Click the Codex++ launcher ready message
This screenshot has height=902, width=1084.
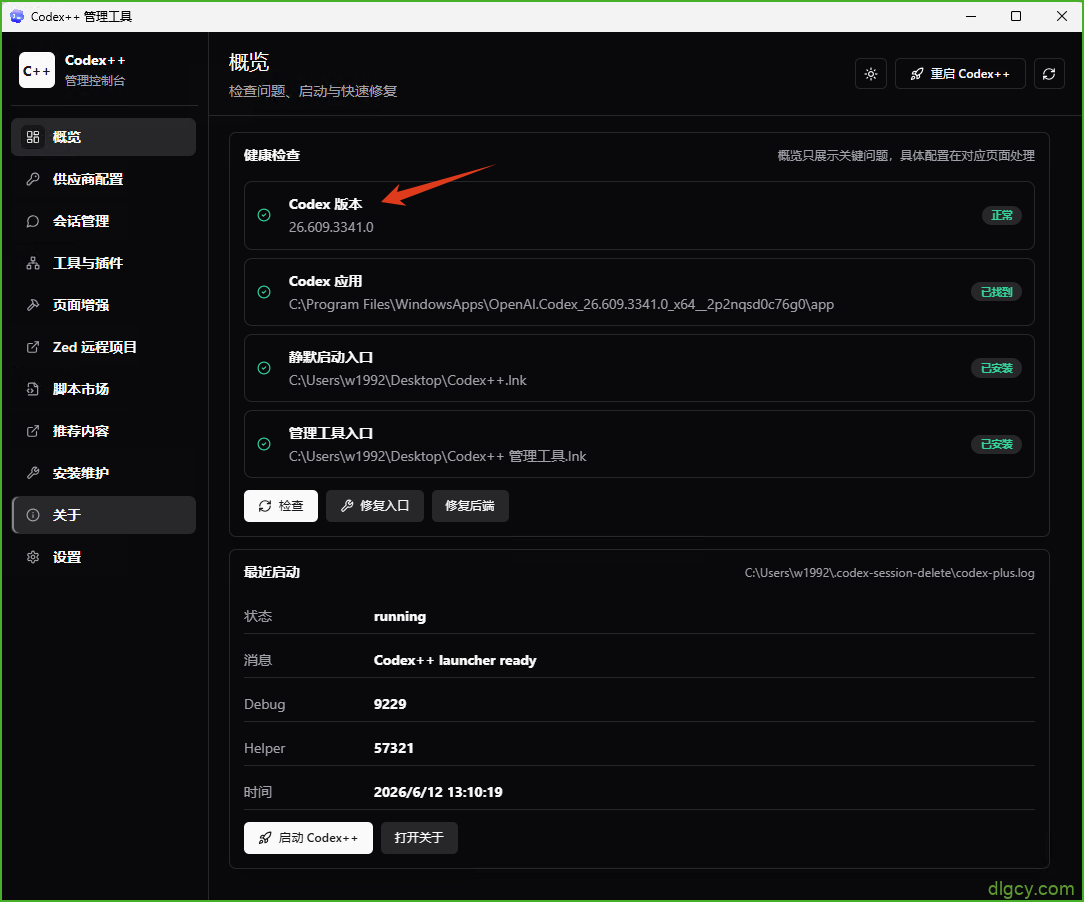pyautogui.click(x=455, y=660)
